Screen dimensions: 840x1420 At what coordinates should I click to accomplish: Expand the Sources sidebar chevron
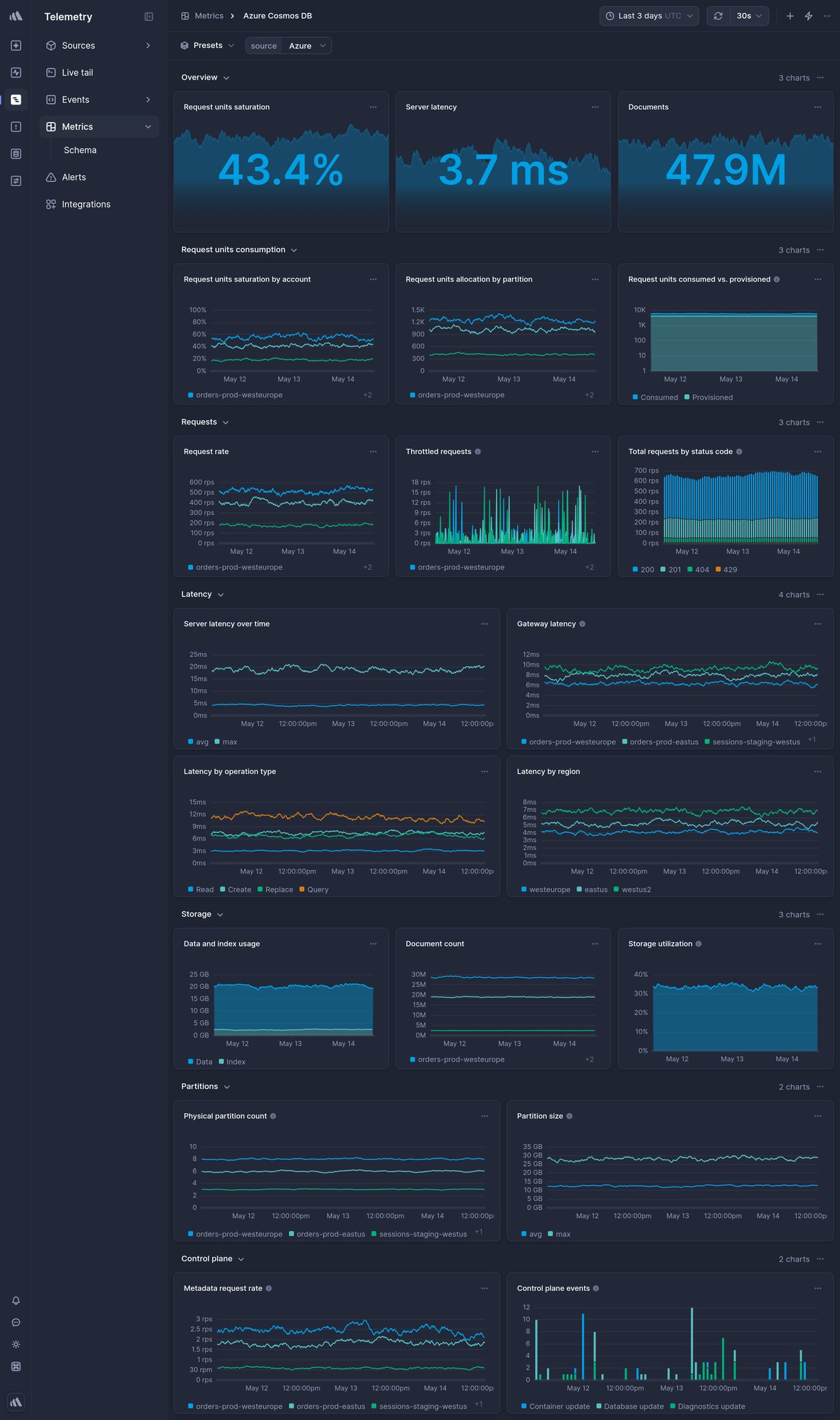(x=148, y=45)
